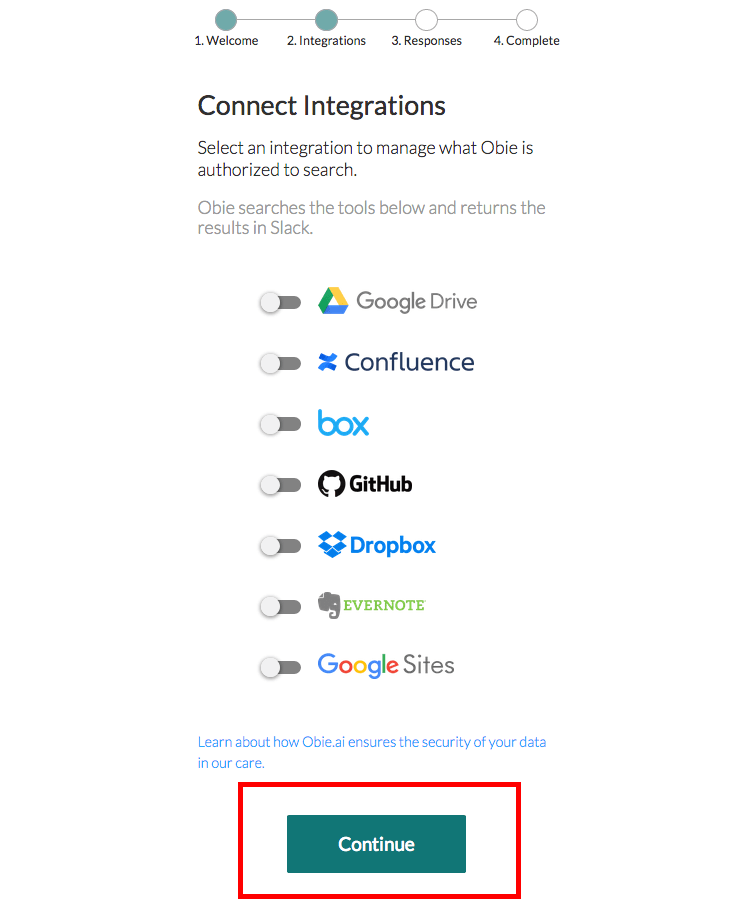Switch on the Box integration toggle

coord(280,424)
